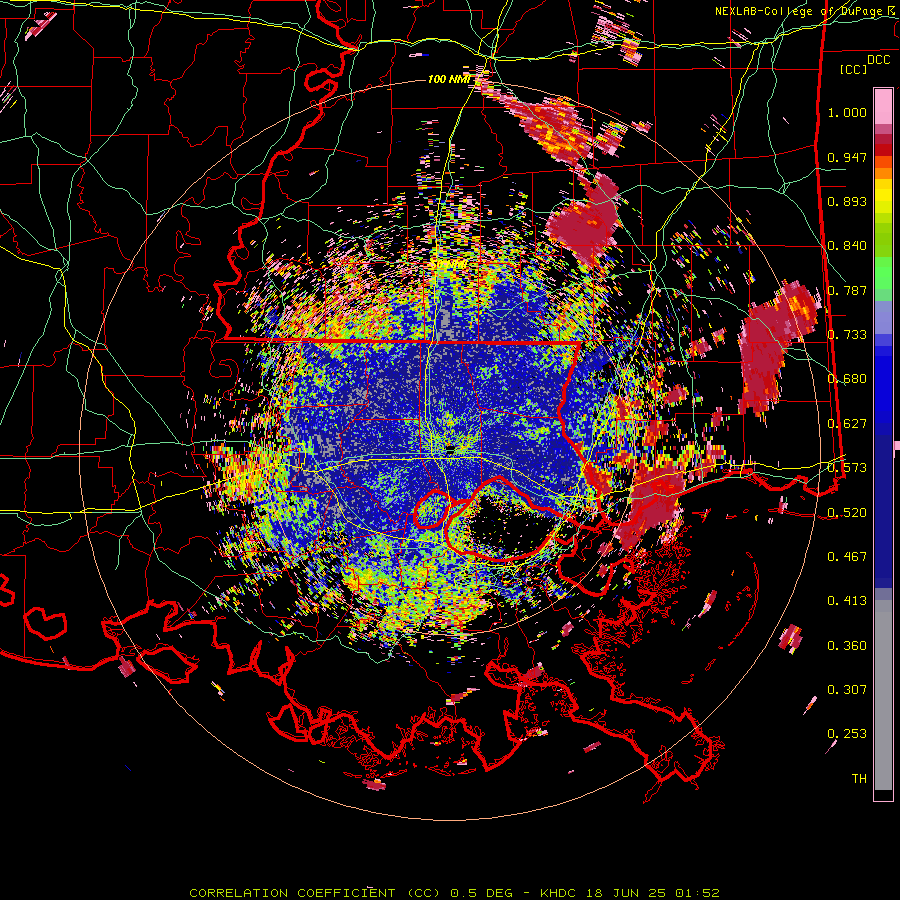This screenshot has height=900, width=900.
Task: Select the 0.413 scale value
Action: pyautogui.click(x=847, y=601)
